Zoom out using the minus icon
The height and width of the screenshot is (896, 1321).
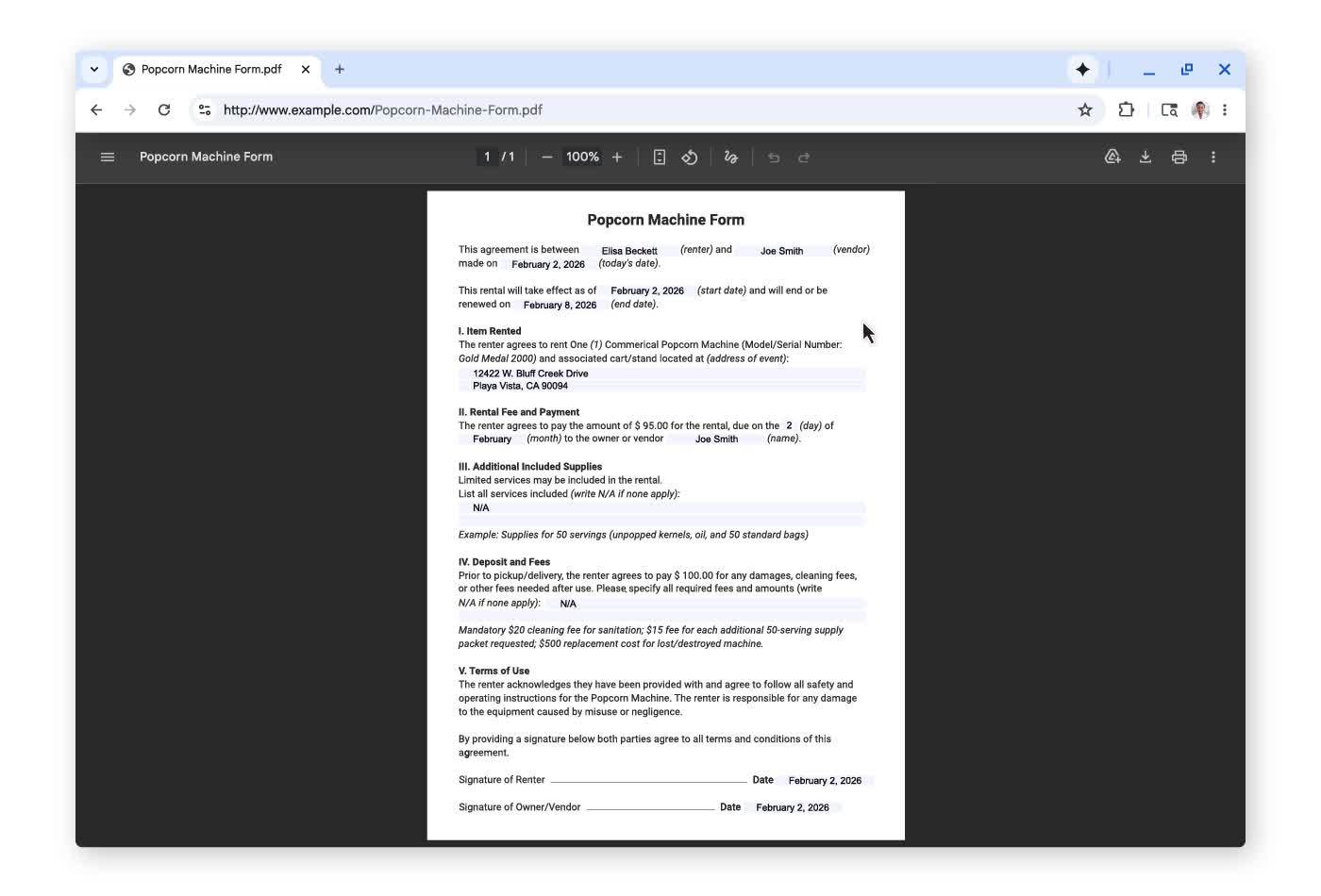pyautogui.click(x=546, y=157)
